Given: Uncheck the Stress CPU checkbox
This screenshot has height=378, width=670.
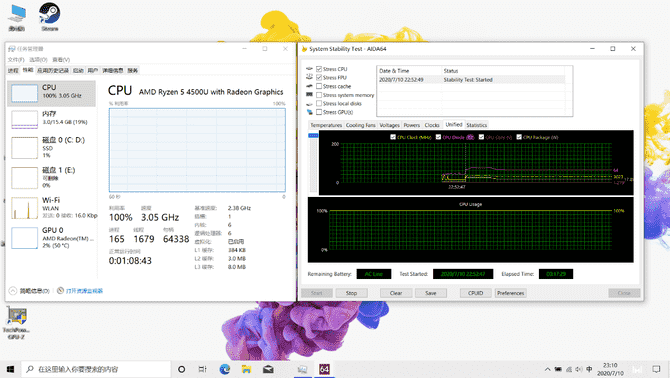Looking at the screenshot, I should tap(319, 69).
